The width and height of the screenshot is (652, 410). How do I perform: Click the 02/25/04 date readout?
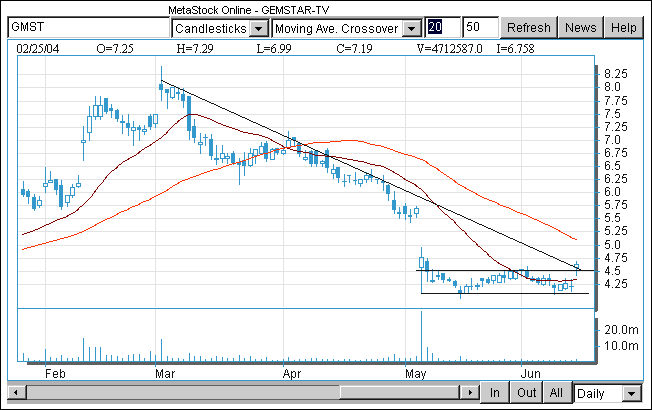tap(37, 49)
